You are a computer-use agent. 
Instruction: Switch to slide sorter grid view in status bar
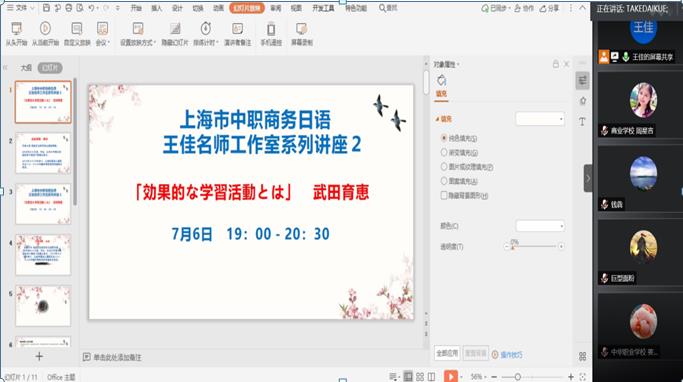pyautogui.click(x=420, y=377)
